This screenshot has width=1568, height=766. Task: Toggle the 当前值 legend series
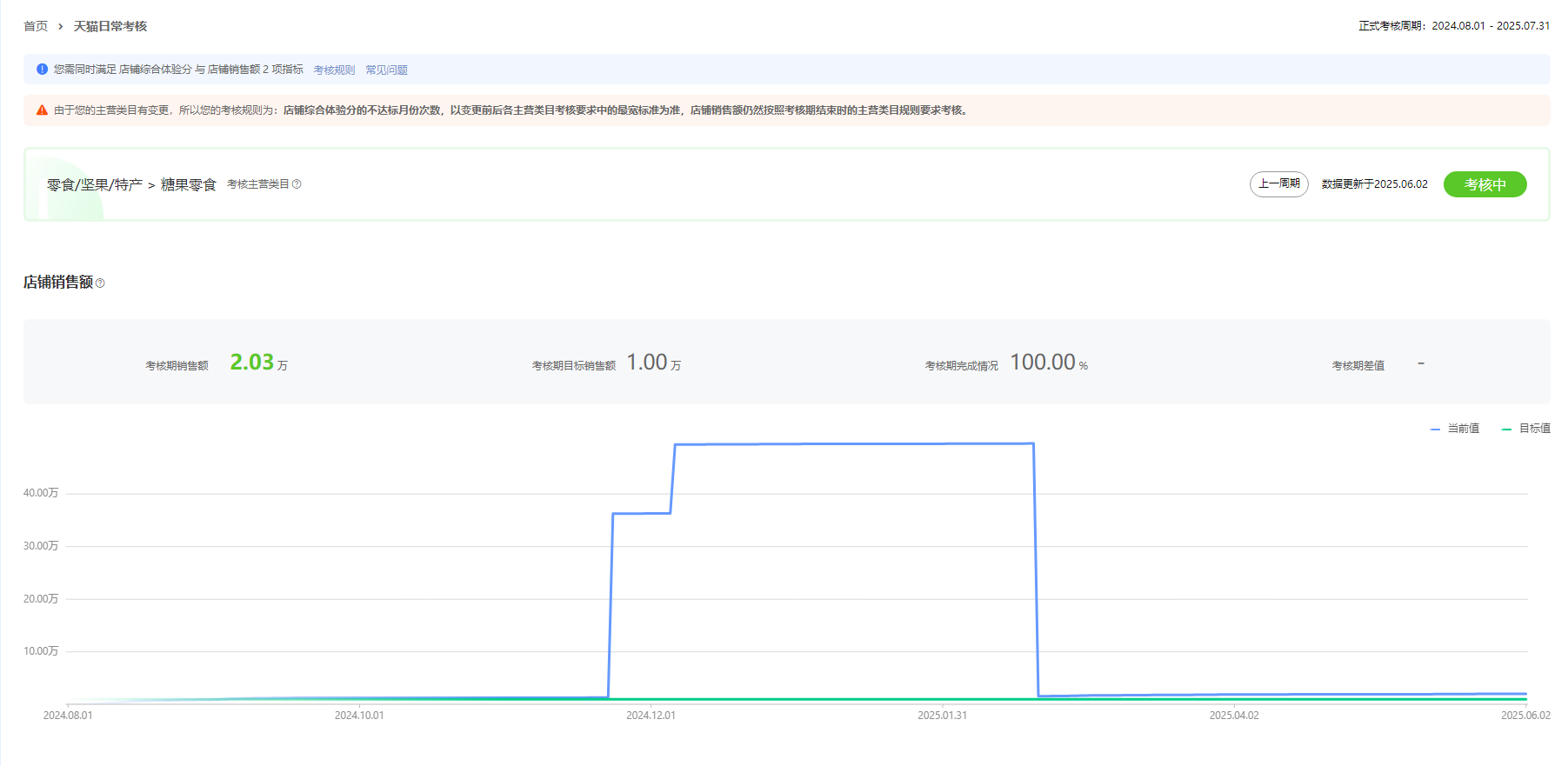click(1455, 429)
